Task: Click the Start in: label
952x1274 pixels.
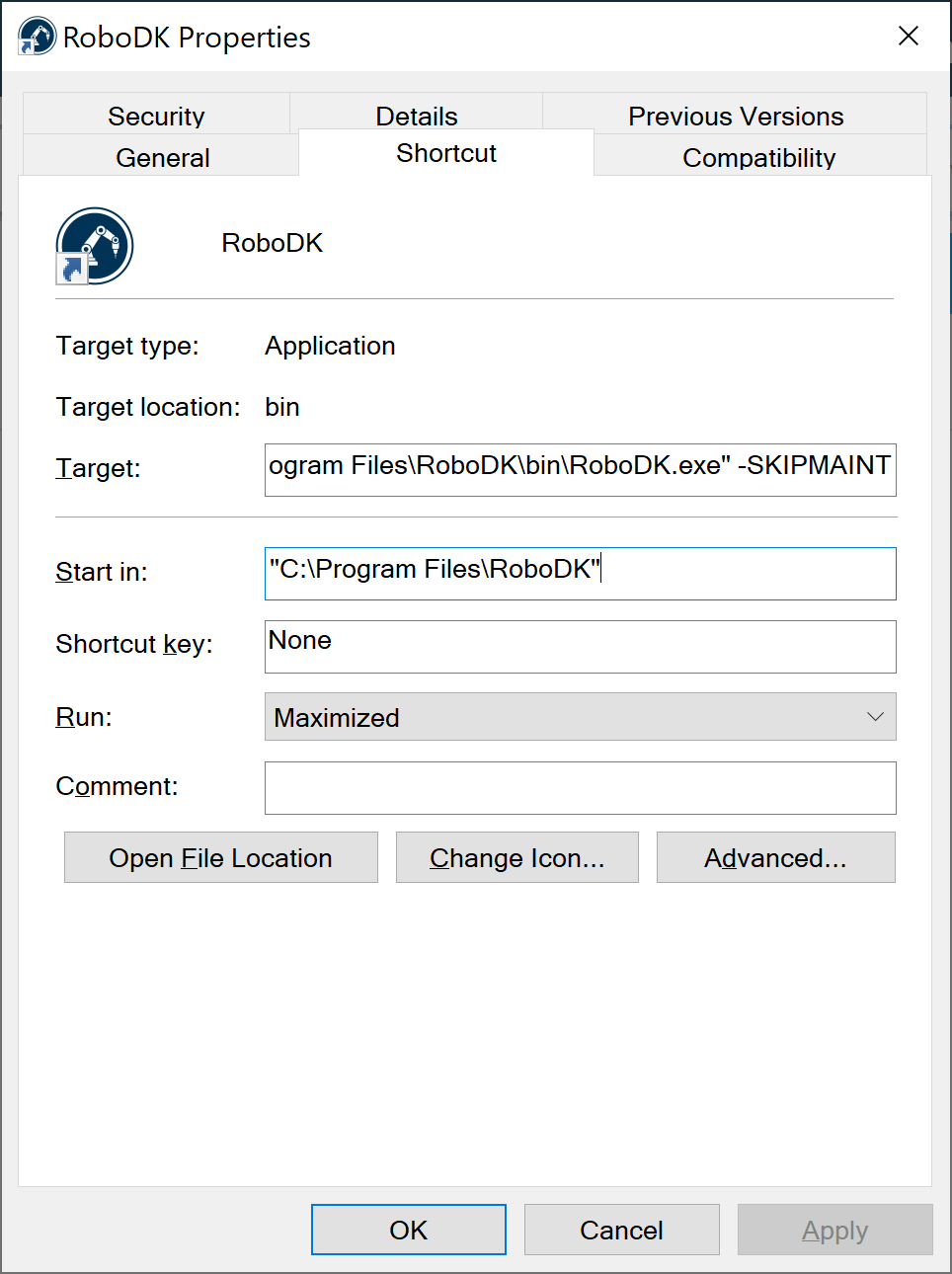Action: 102,572
